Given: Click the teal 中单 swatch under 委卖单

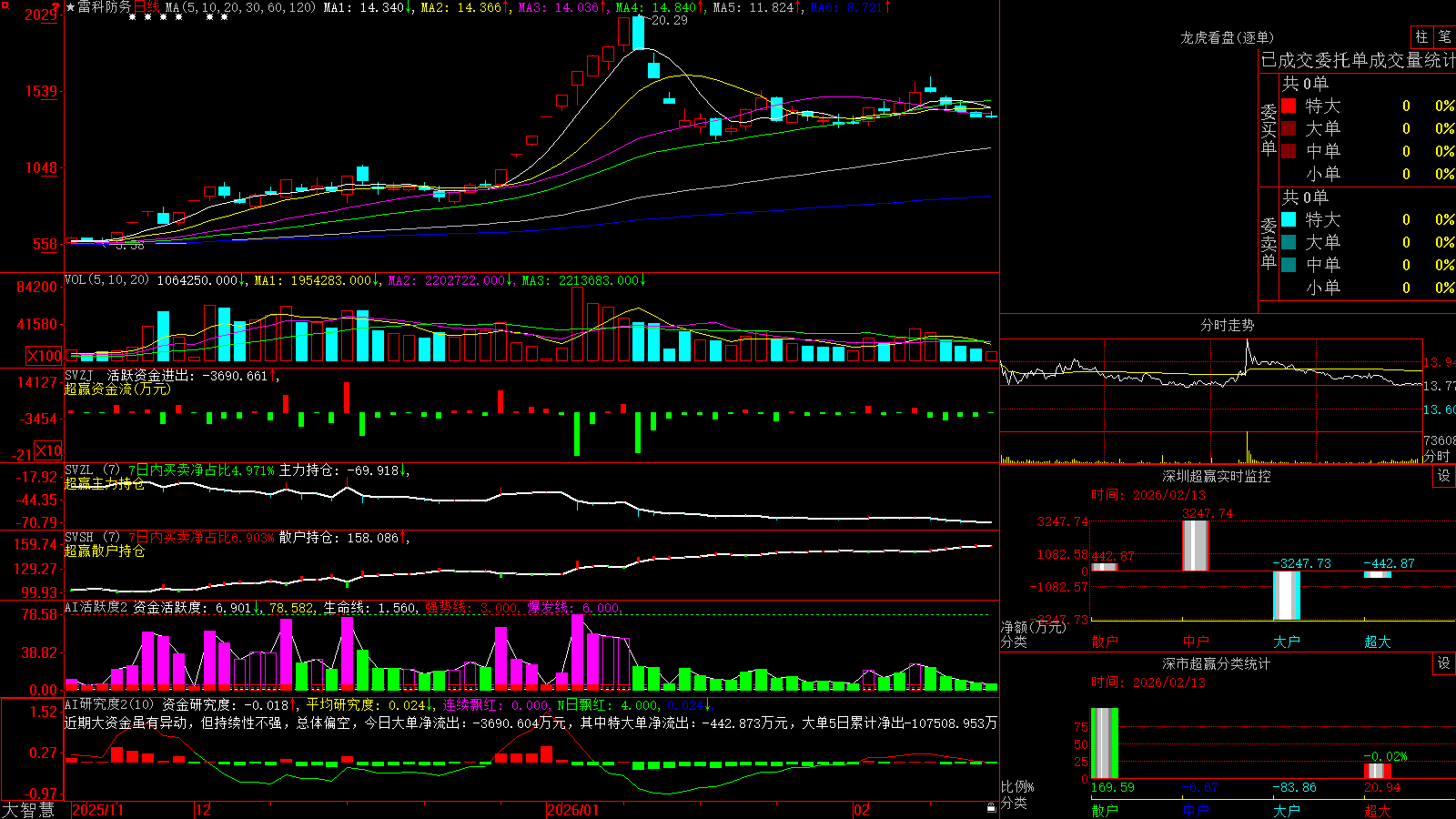Looking at the screenshot, I should pyautogui.click(x=1289, y=265).
